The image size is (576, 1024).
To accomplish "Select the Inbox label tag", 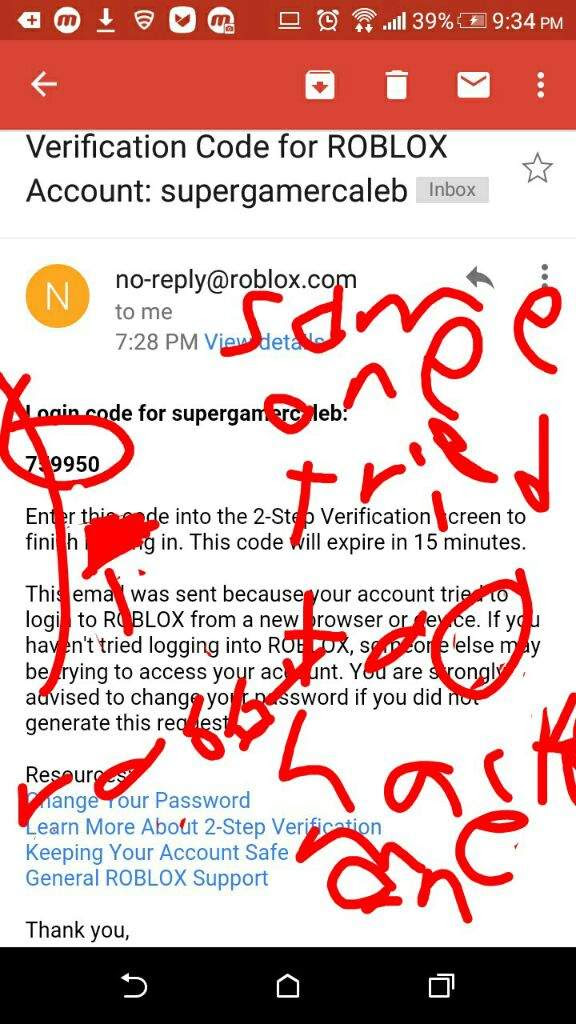I will coord(452,190).
